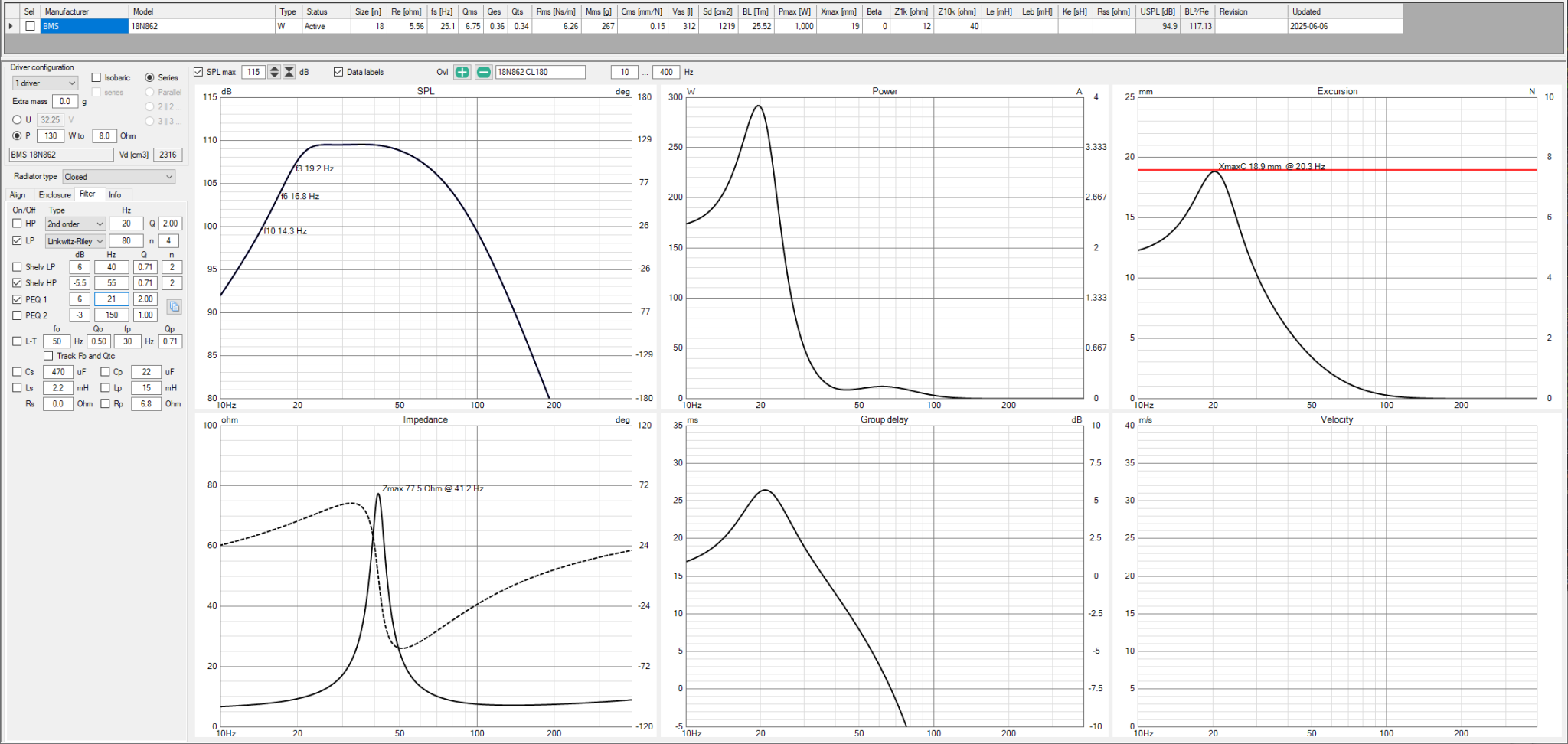The image size is (1568, 744).
Task: Open the Filter tab
Action: (88, 194)
